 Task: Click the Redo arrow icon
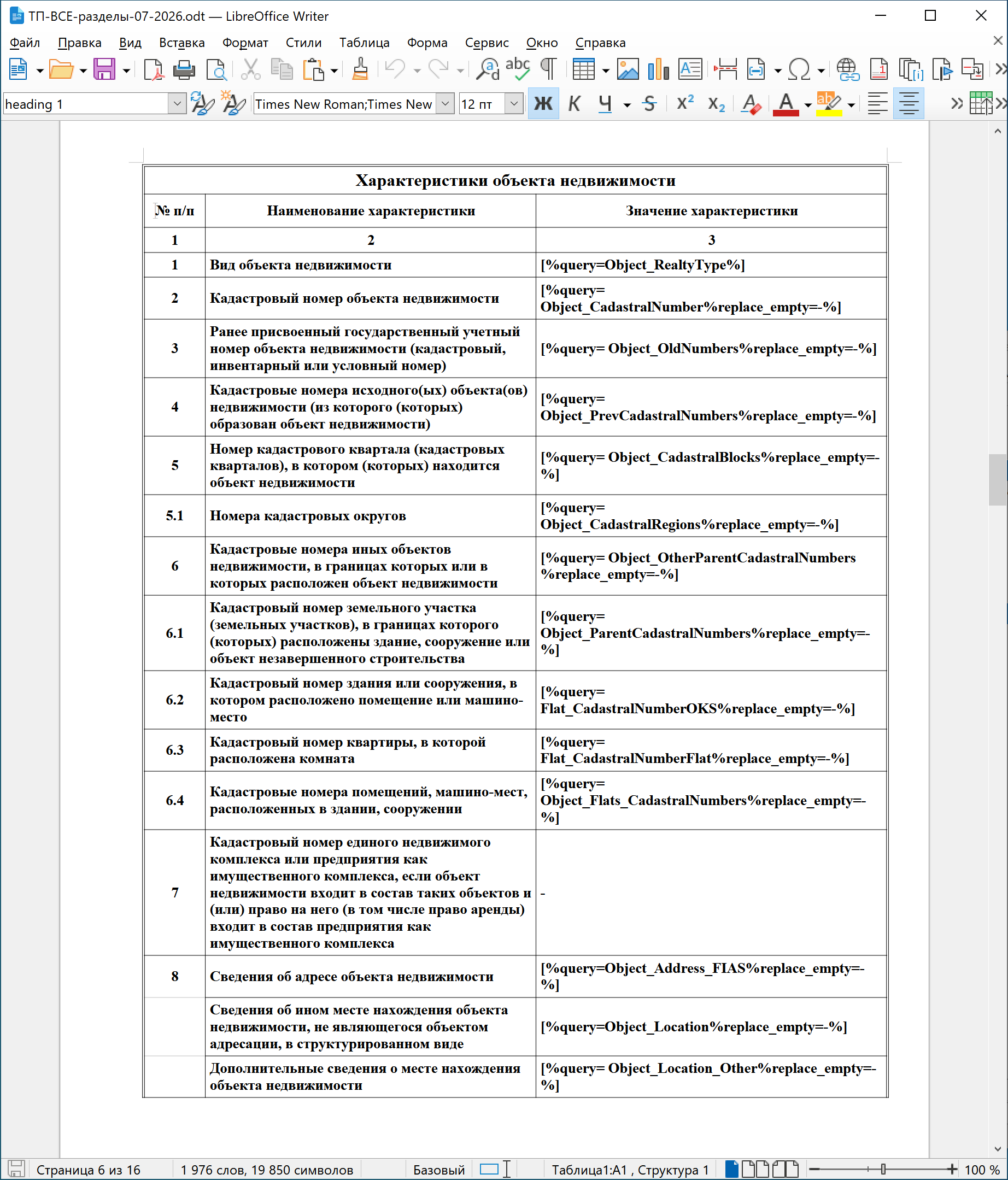click(x=438, y=69)
